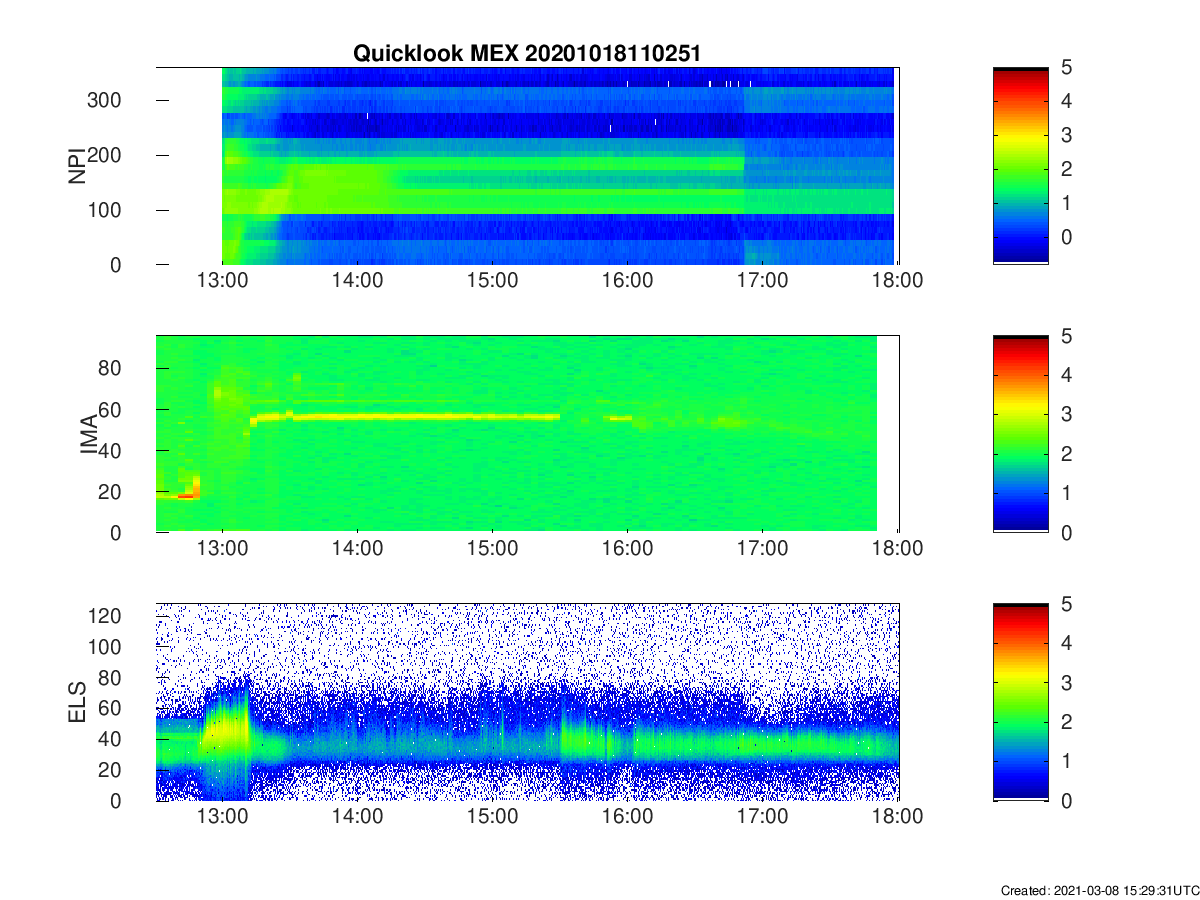This screenshot has height=900, width=1200.
Task: Click '15:00' under the IMA panel
Action: [492, 549]
